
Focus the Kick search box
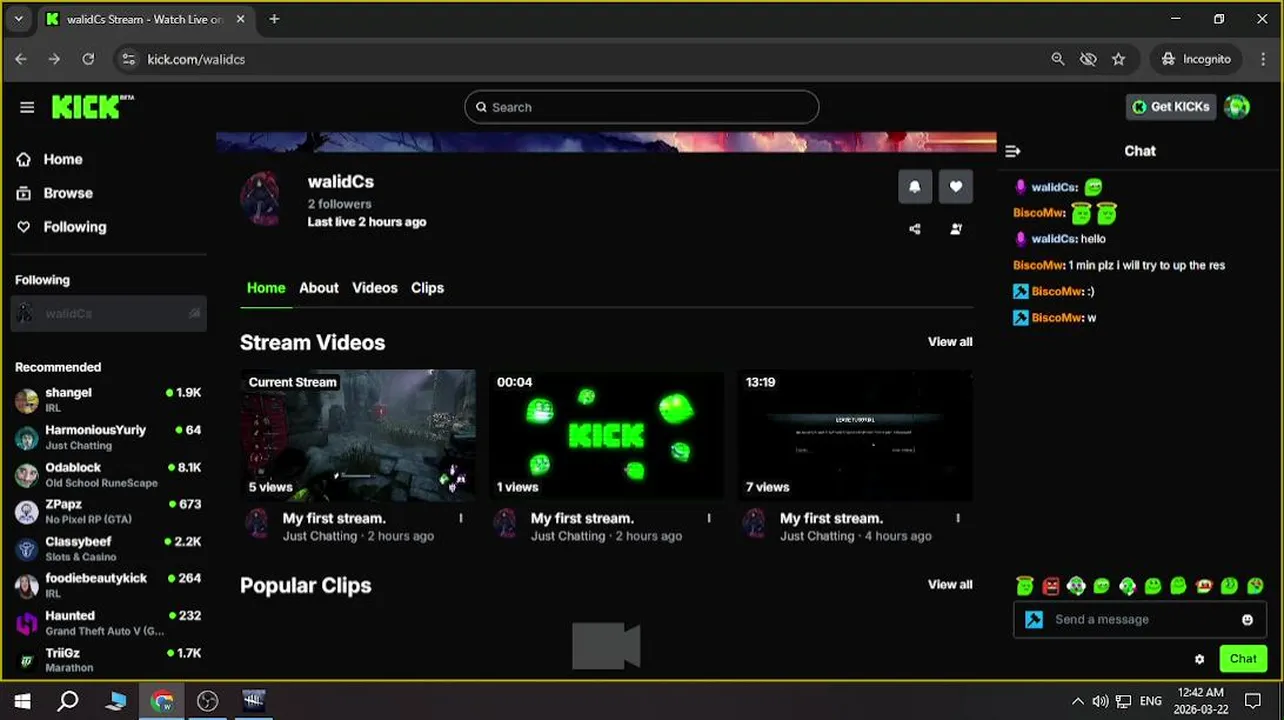point(642,107)
